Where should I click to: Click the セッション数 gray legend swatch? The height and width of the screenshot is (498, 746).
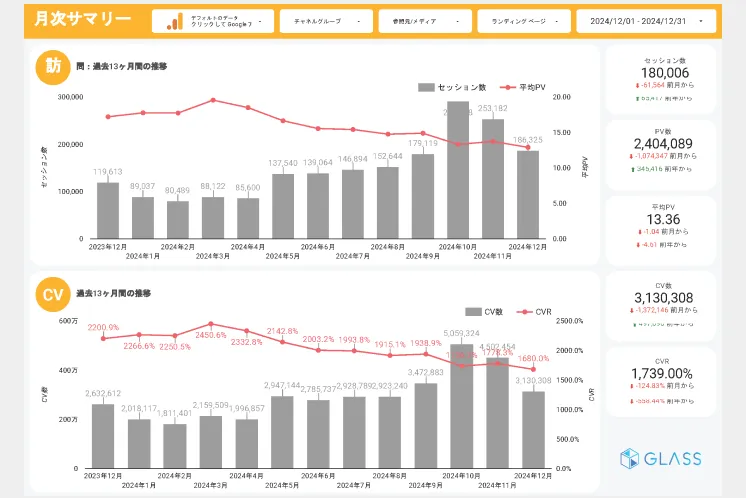426,87
